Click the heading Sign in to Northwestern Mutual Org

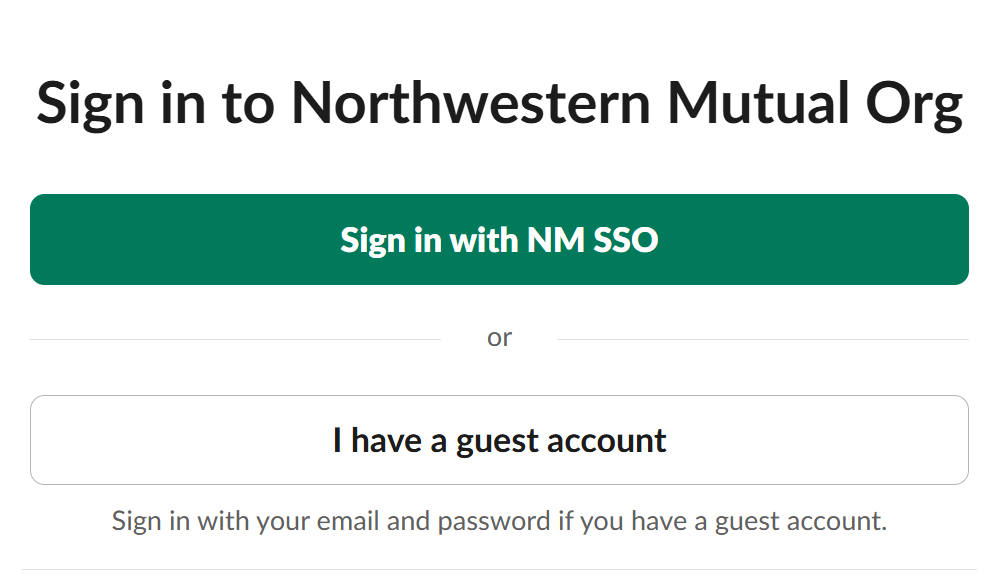(x=500, y=102)
